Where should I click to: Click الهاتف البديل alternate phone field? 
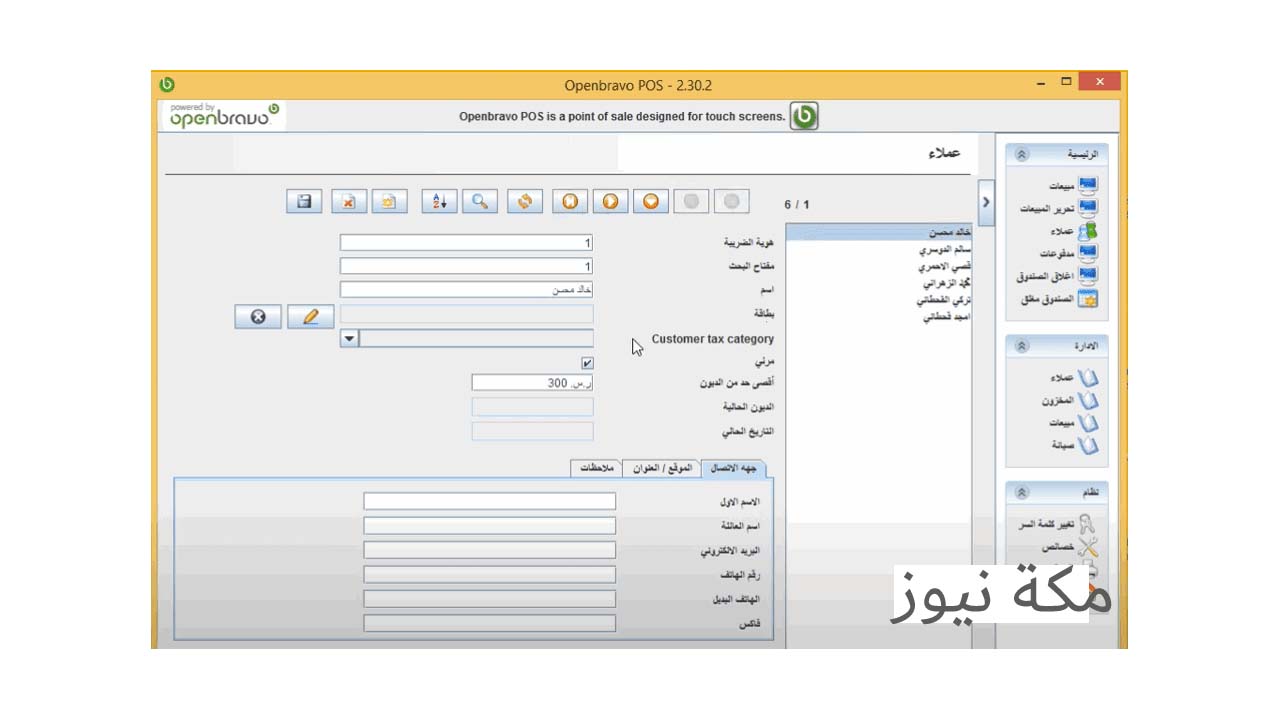490,599
